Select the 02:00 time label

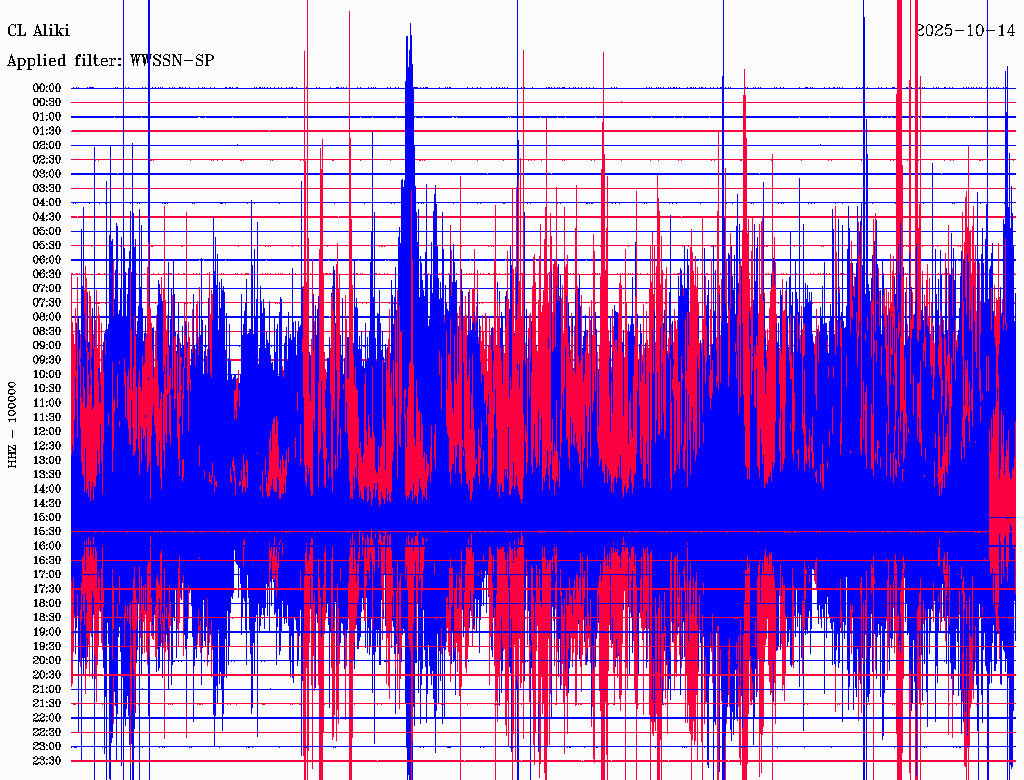tap(47, 146)
